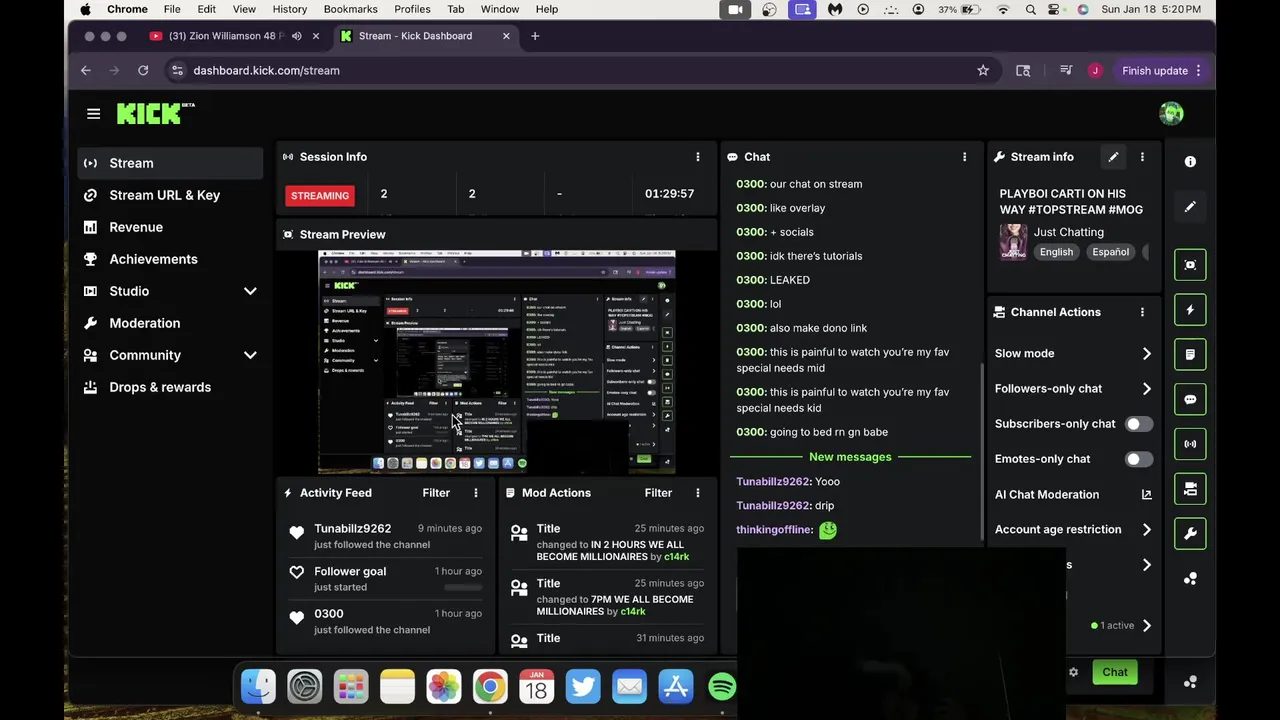
Task: Open Stream URL & Key page
Action: click(x=170, y=195)
